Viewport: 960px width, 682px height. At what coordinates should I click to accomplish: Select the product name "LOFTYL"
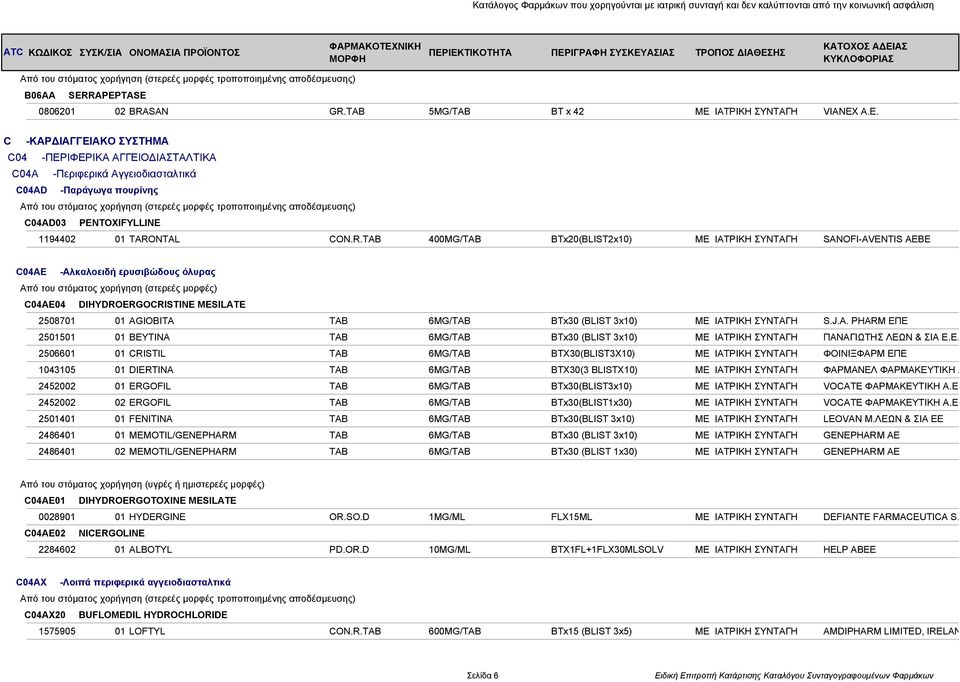pos(147,631)
